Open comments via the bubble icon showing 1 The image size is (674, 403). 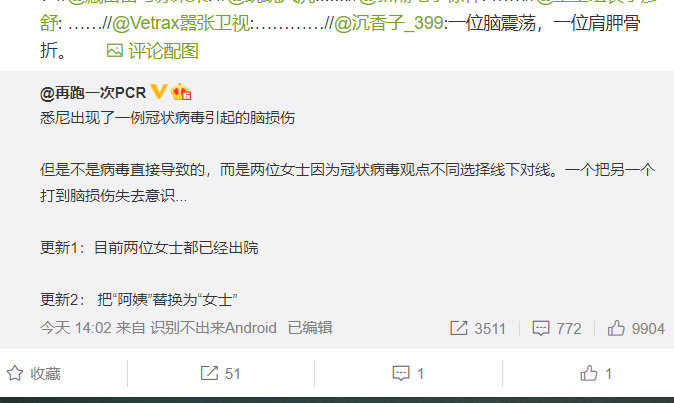(401, 373)
